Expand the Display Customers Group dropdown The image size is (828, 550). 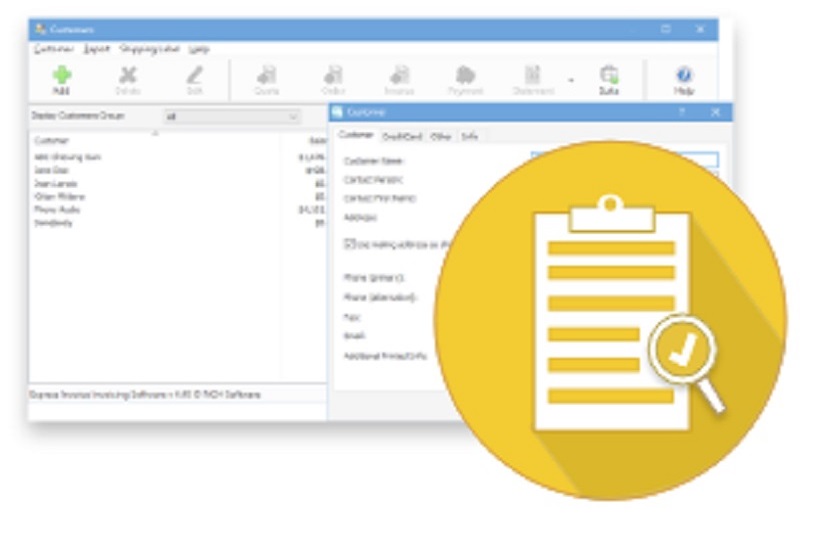tap(292, 117)
